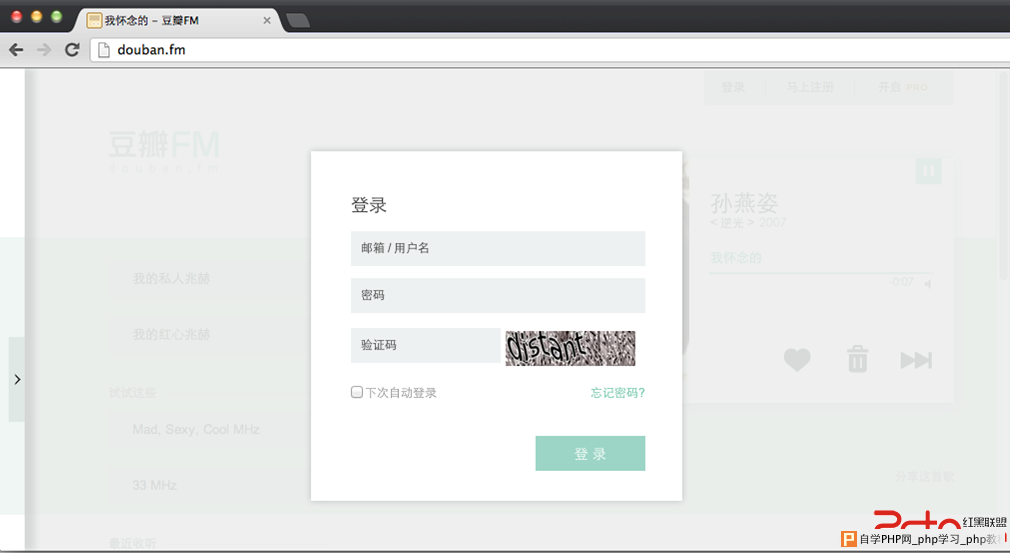Screen dimensions: 1010x553
Task: Pause playback with the green pause icon
Action: [928, 171]
